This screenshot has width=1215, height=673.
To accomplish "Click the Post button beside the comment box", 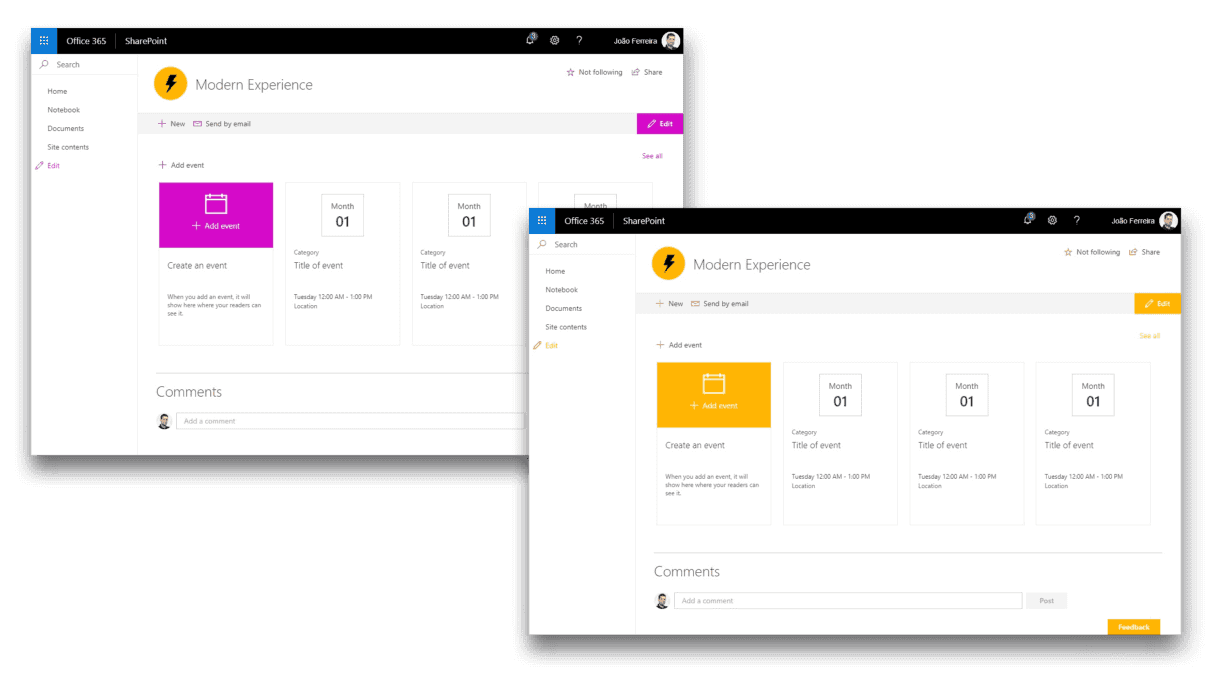I will (x=1046, y=601).
